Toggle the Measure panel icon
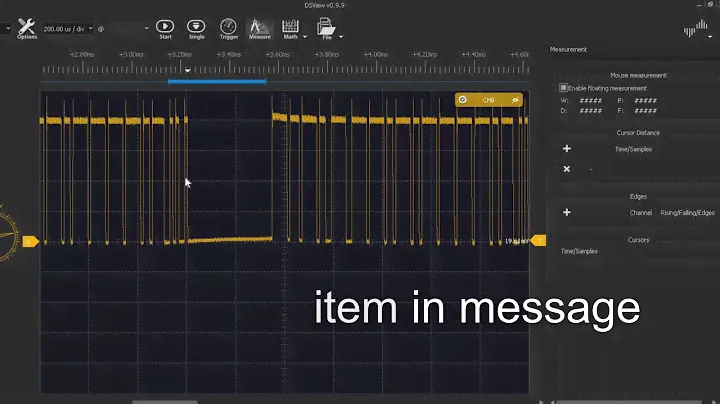720x404 pixels. tap(259, 26)
